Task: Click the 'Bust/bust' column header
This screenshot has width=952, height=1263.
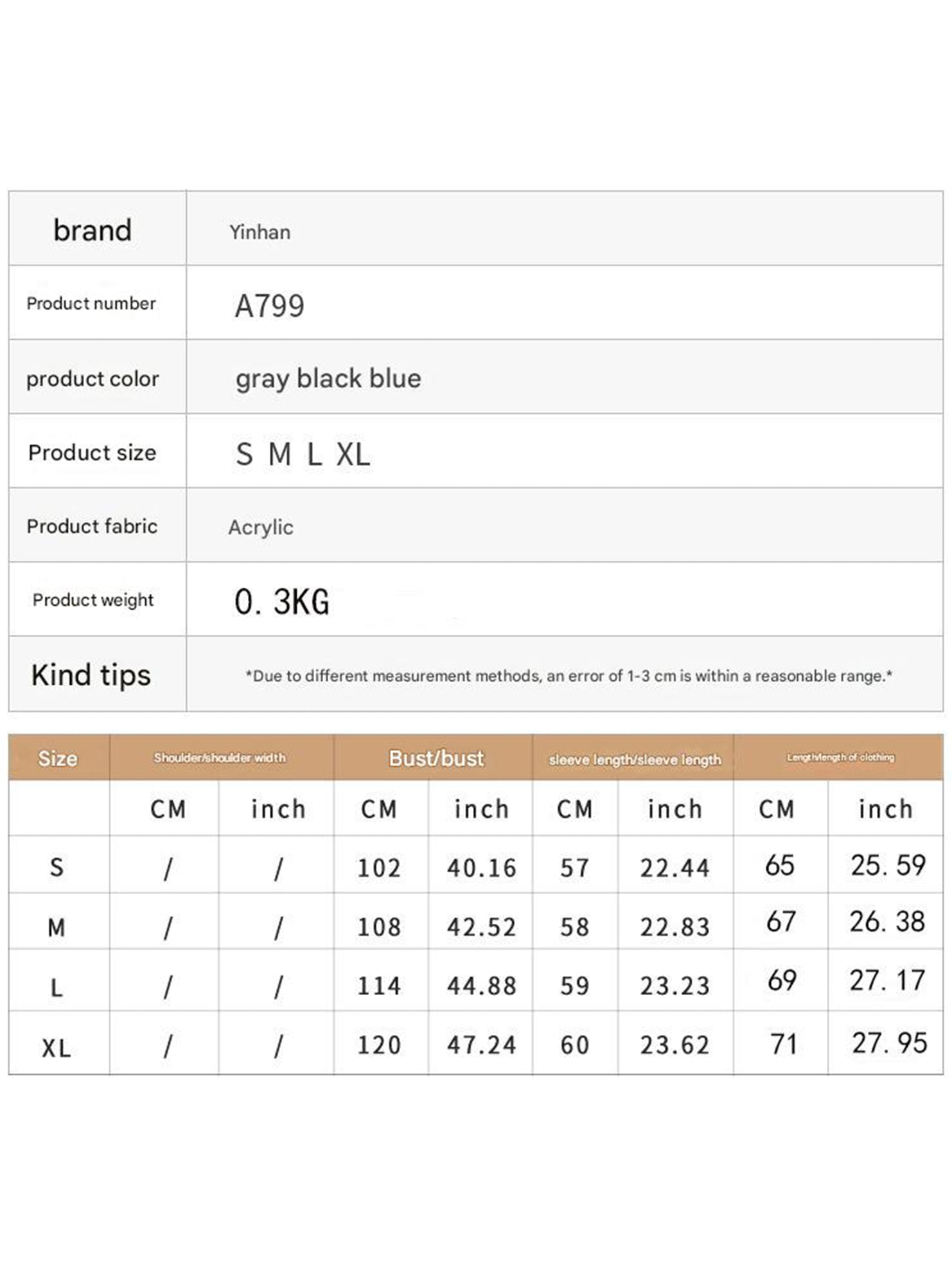Action: (436, 758)
